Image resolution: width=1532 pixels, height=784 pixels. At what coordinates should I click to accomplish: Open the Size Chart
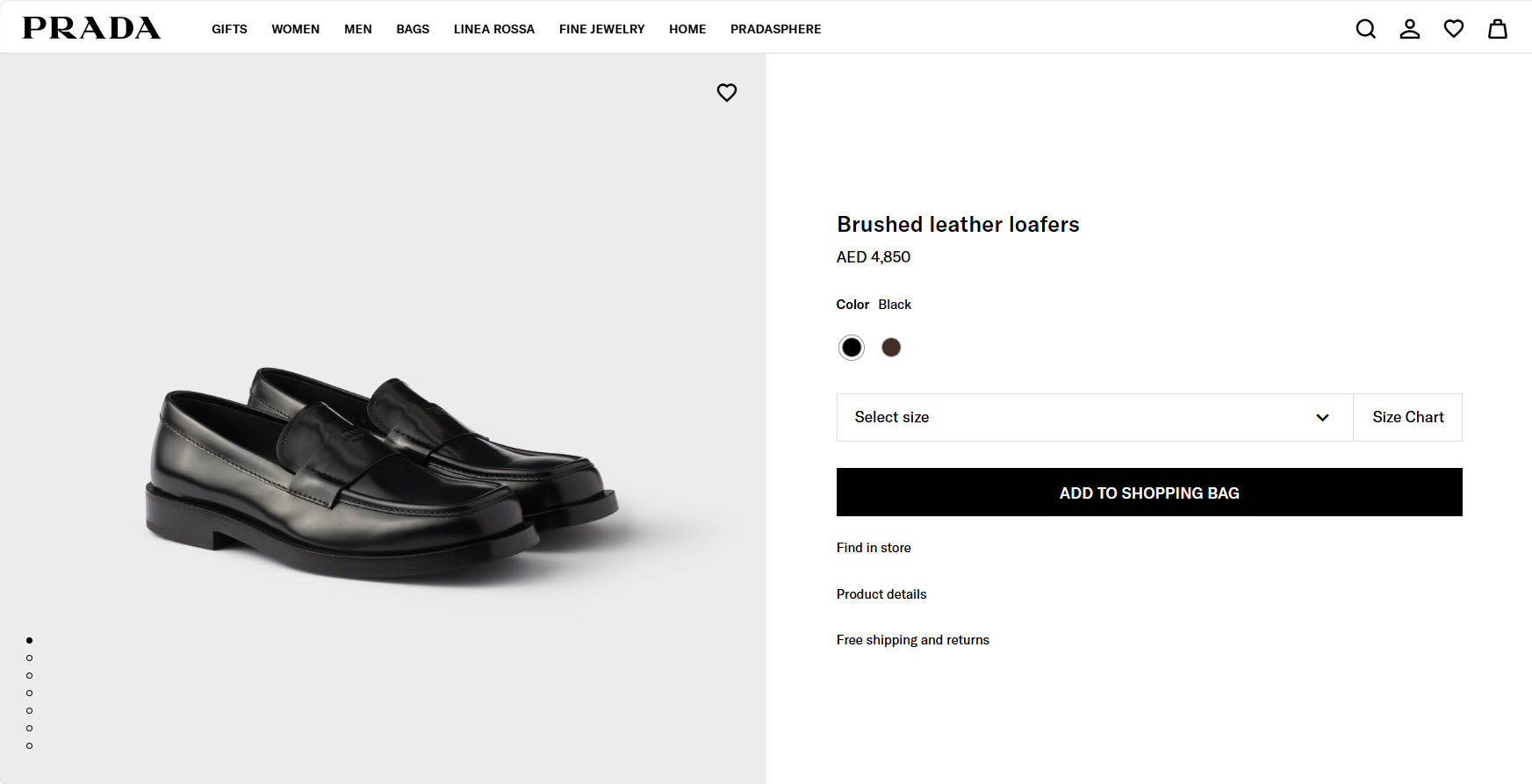(1407, 417)
